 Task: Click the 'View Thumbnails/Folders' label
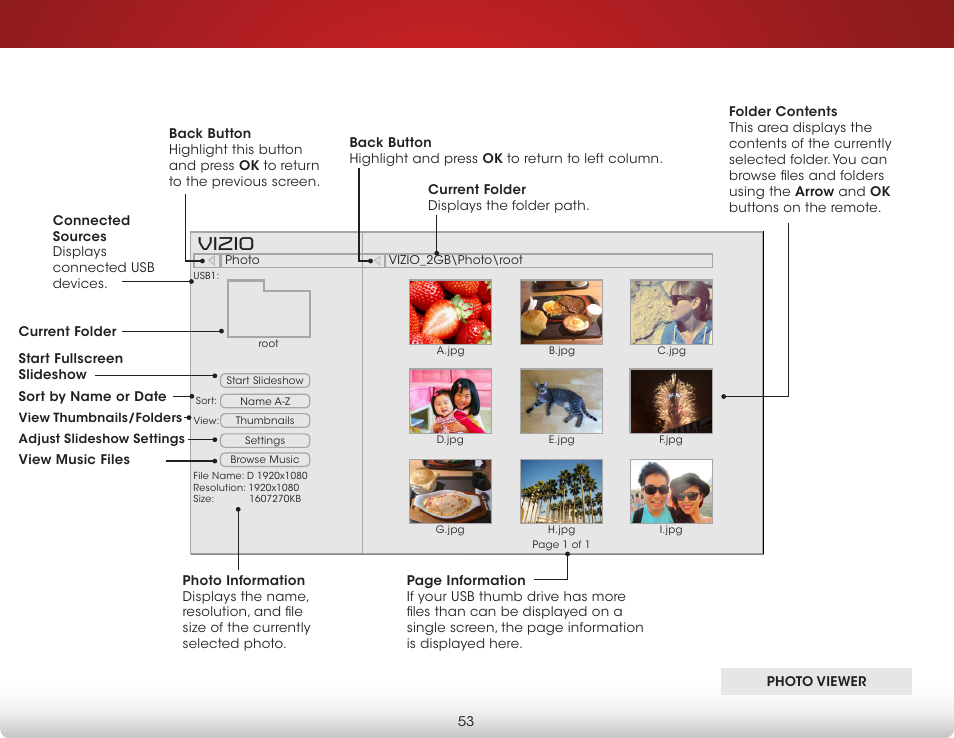coord(100,418)
